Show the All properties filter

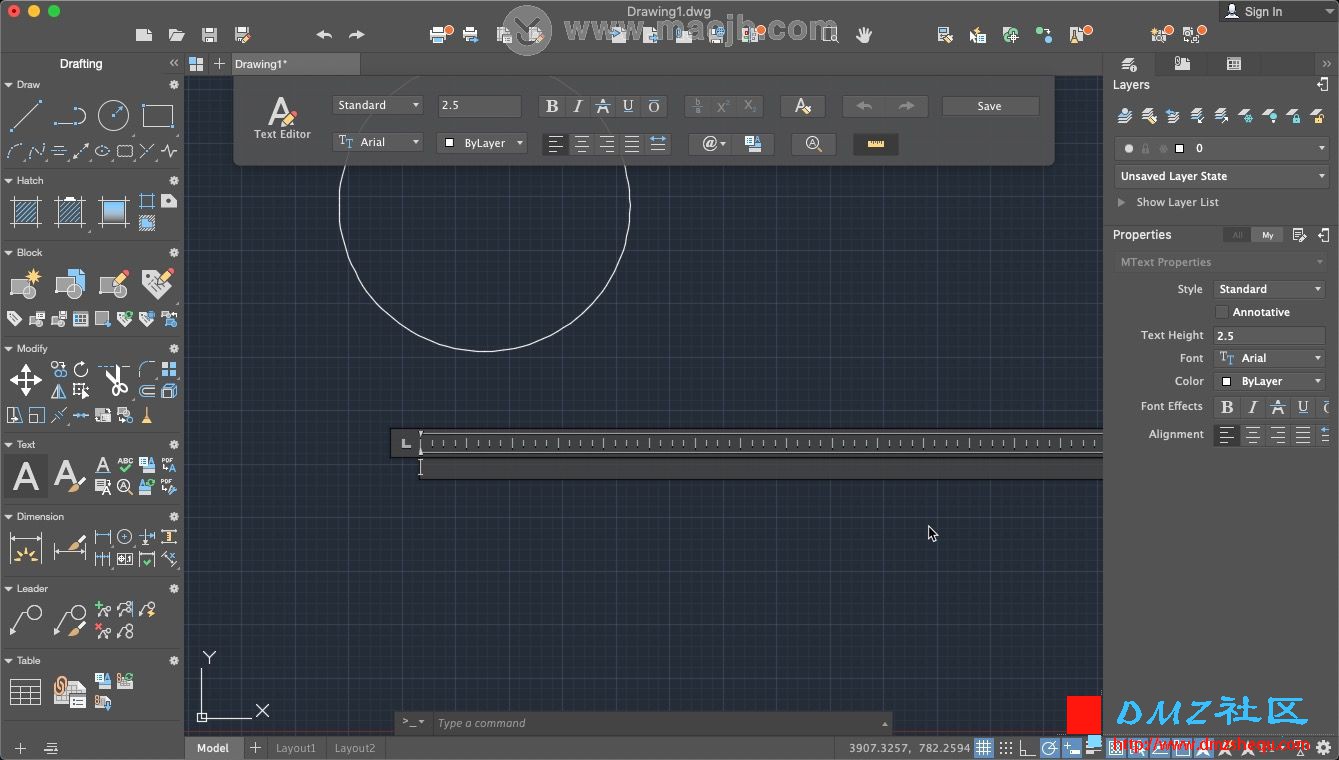point(1237,235)
